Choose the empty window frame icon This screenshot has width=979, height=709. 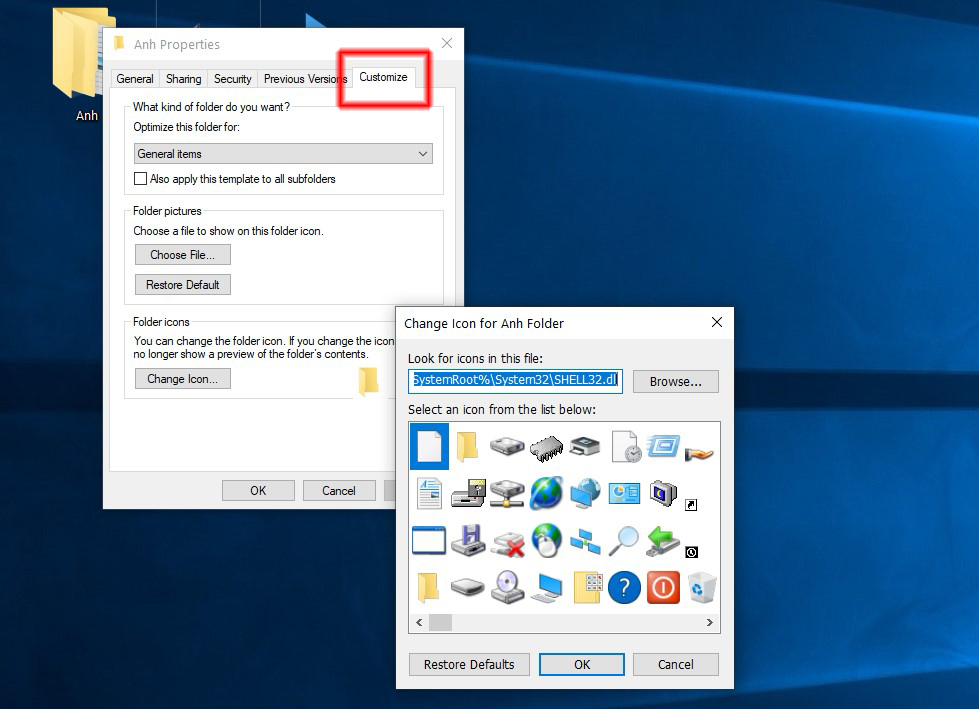(429, 540)
